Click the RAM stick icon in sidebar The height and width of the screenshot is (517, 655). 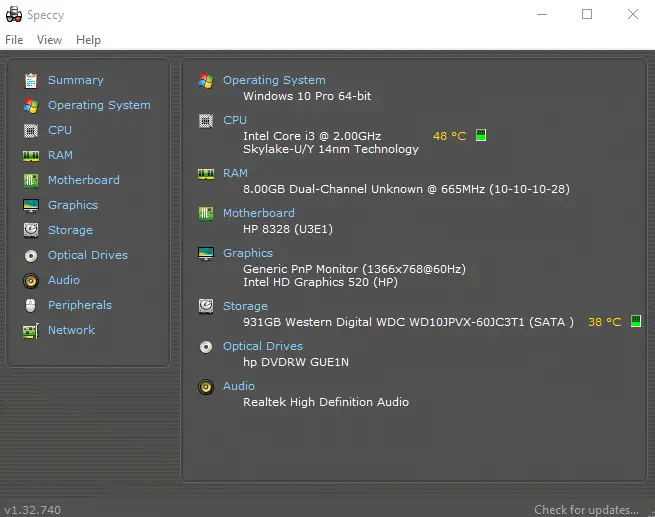31,156
